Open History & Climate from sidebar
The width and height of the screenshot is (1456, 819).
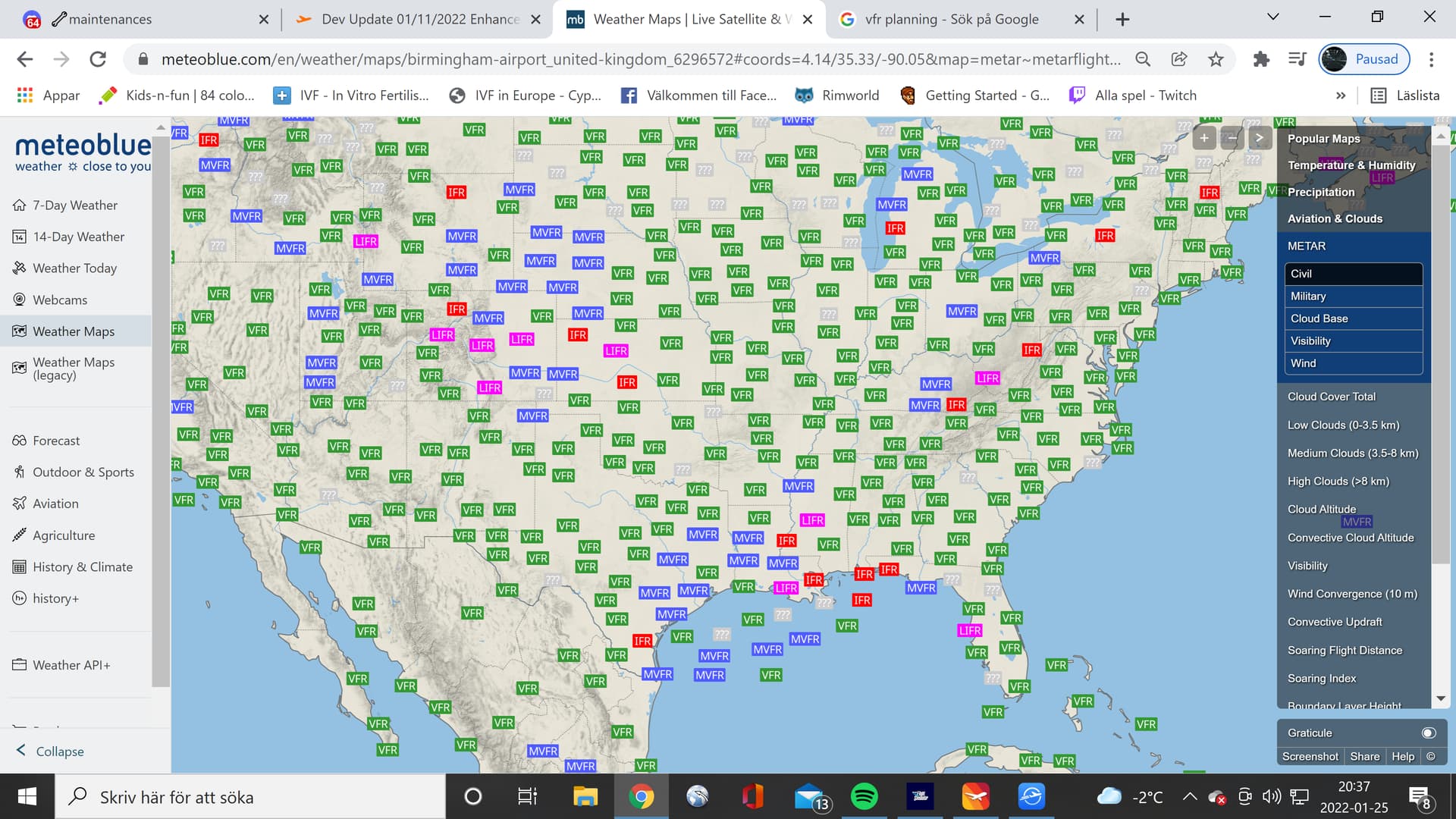tap(82, 566)
